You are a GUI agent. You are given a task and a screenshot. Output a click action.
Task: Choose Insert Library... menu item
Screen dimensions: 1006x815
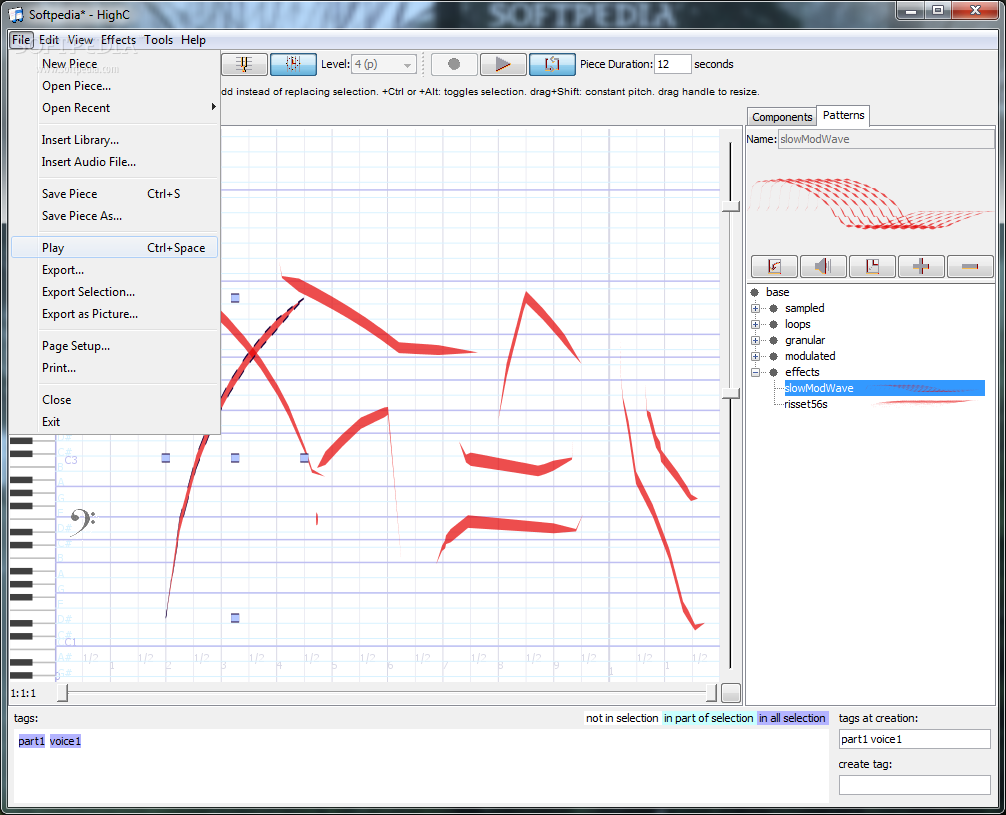[x=114, y=140]
